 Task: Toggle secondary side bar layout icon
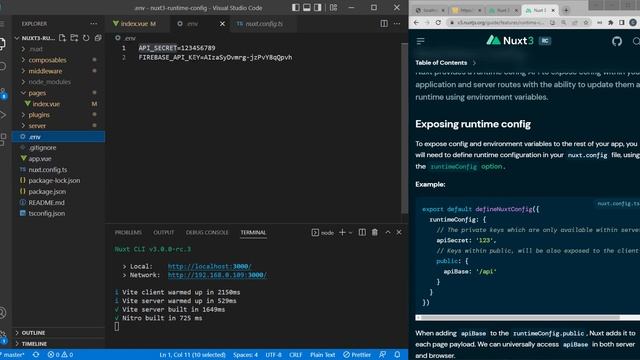318,7
